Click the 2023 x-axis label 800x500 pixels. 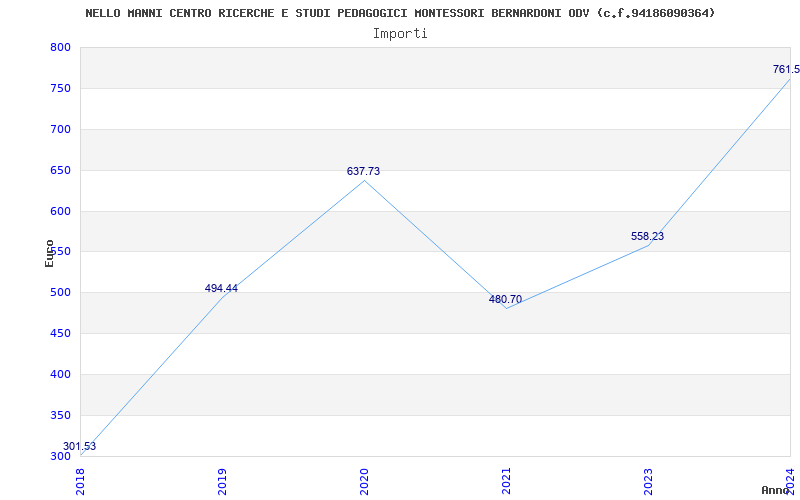coord(648,482)
